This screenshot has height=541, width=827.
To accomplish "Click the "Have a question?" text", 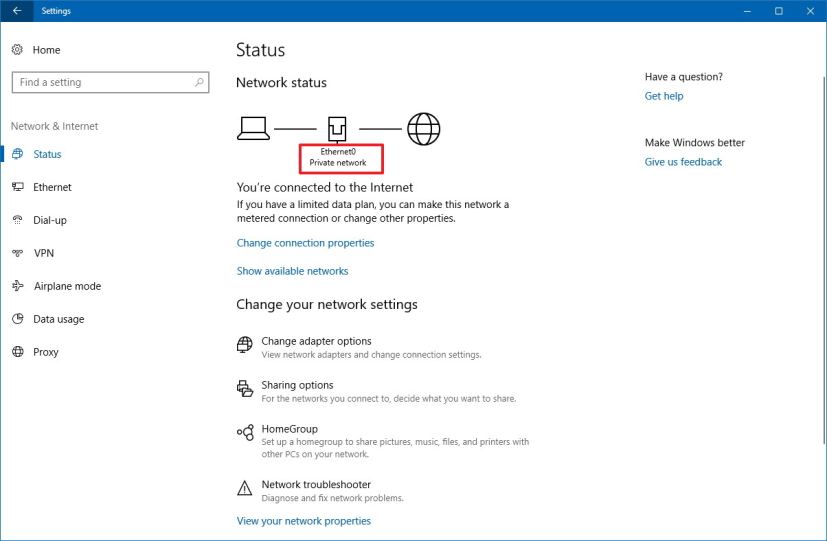I will 684,76.
